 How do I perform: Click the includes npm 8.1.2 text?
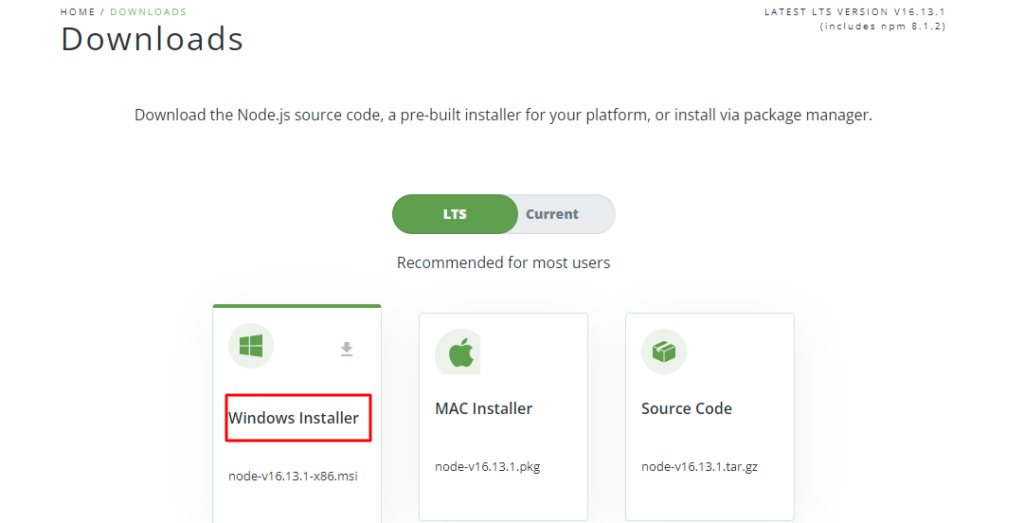coord(883,27)
